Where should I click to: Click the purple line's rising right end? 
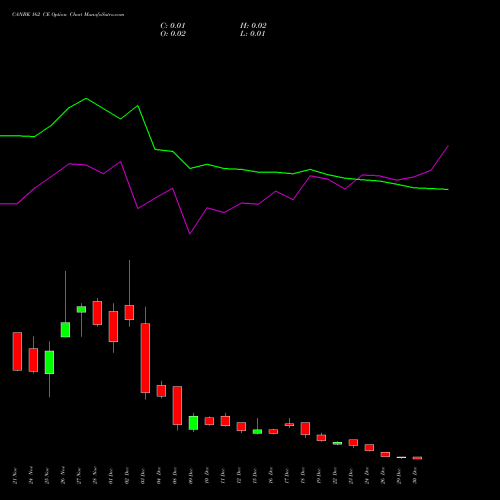448,146
